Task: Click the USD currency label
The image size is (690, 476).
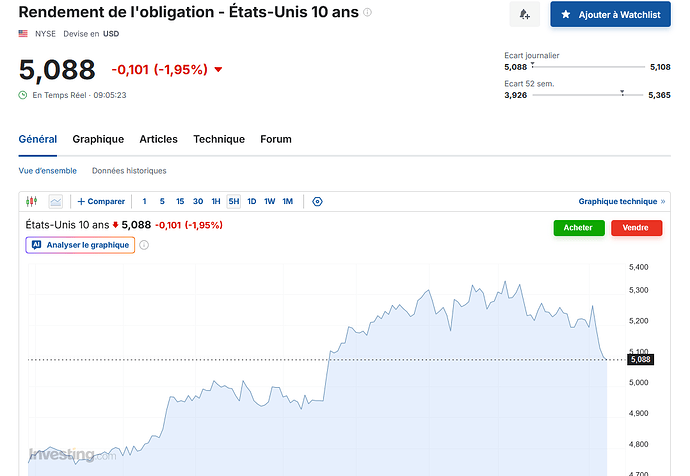Action: click(x=111, y=34)
